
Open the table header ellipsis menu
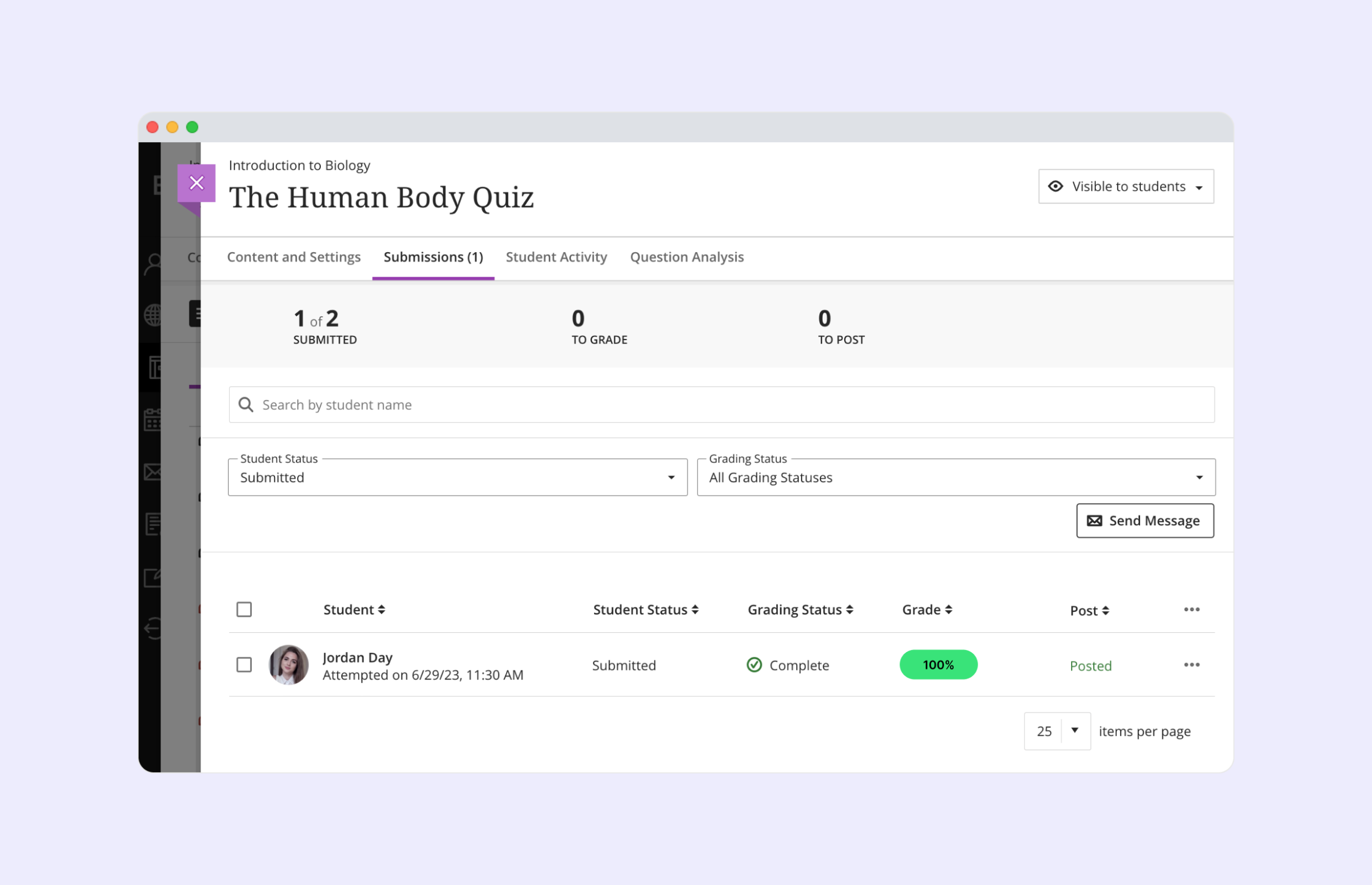tap(1191, 609)
